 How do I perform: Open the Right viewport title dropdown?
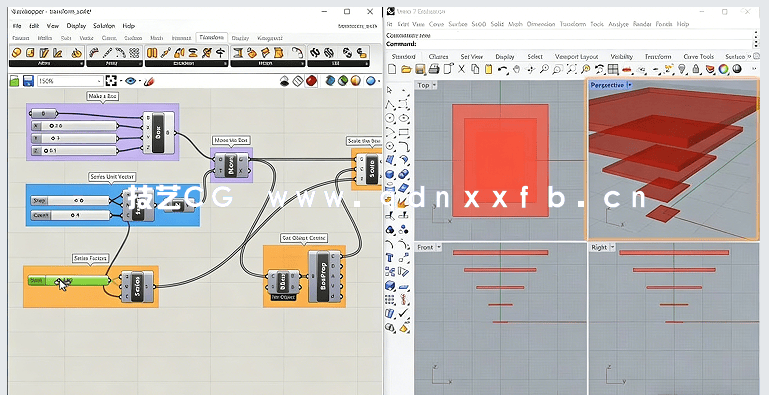(x=613, y=247)
